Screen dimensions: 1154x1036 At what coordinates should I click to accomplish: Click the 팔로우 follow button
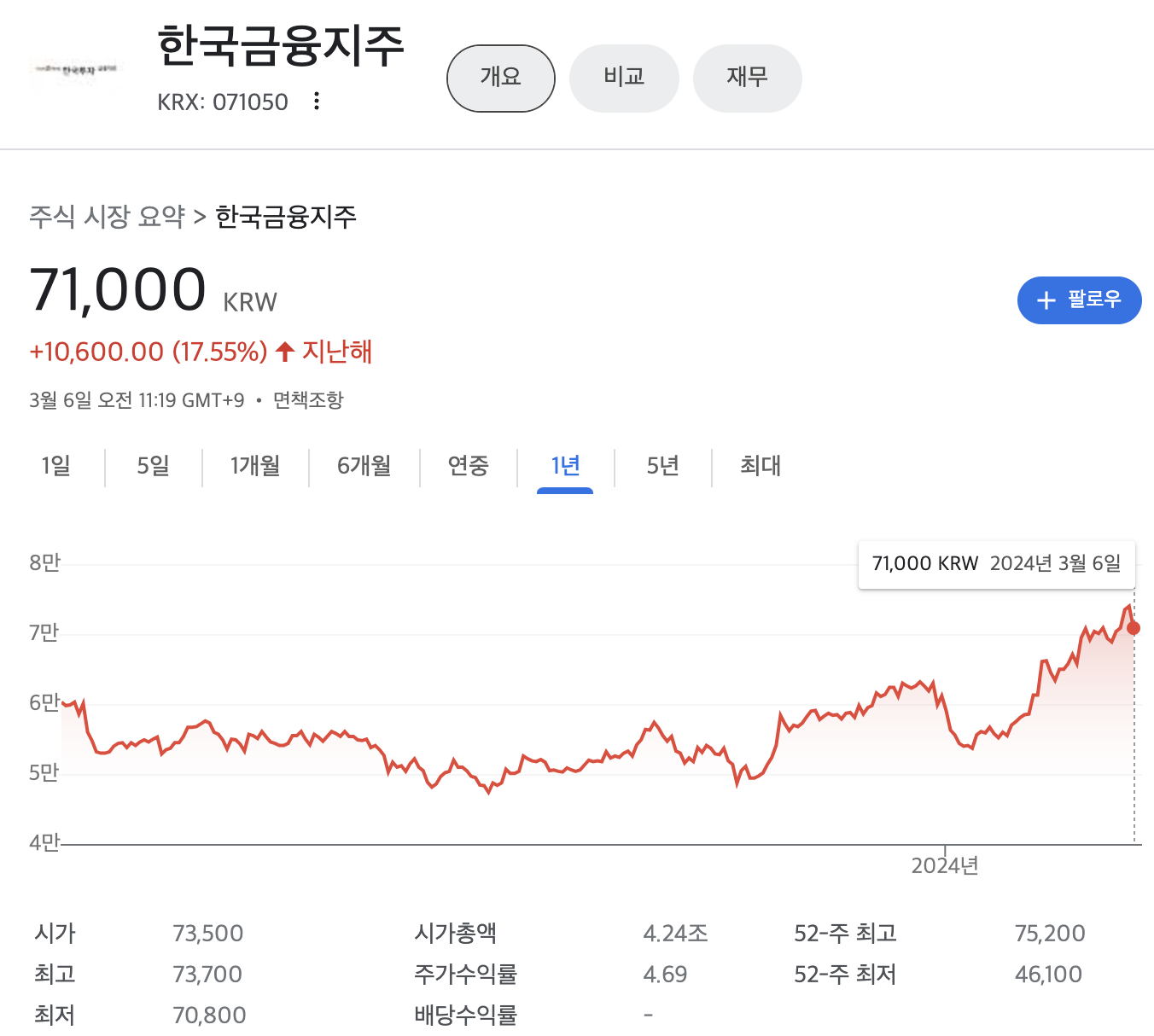(1079, 300)
